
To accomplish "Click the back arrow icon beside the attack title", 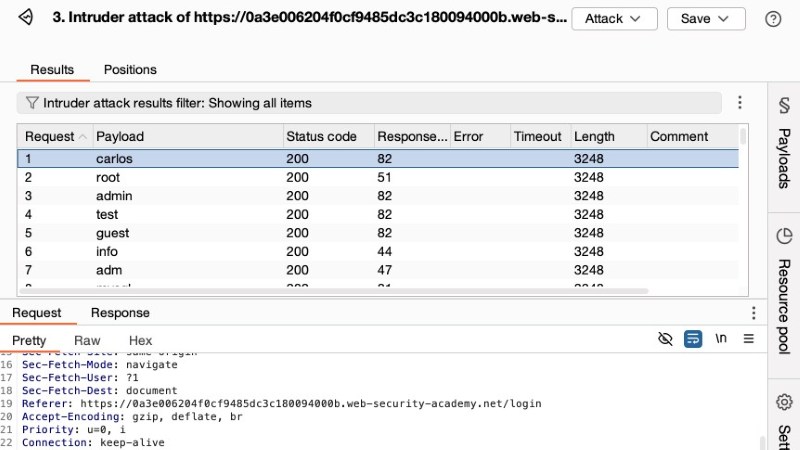I will (26, 18).
